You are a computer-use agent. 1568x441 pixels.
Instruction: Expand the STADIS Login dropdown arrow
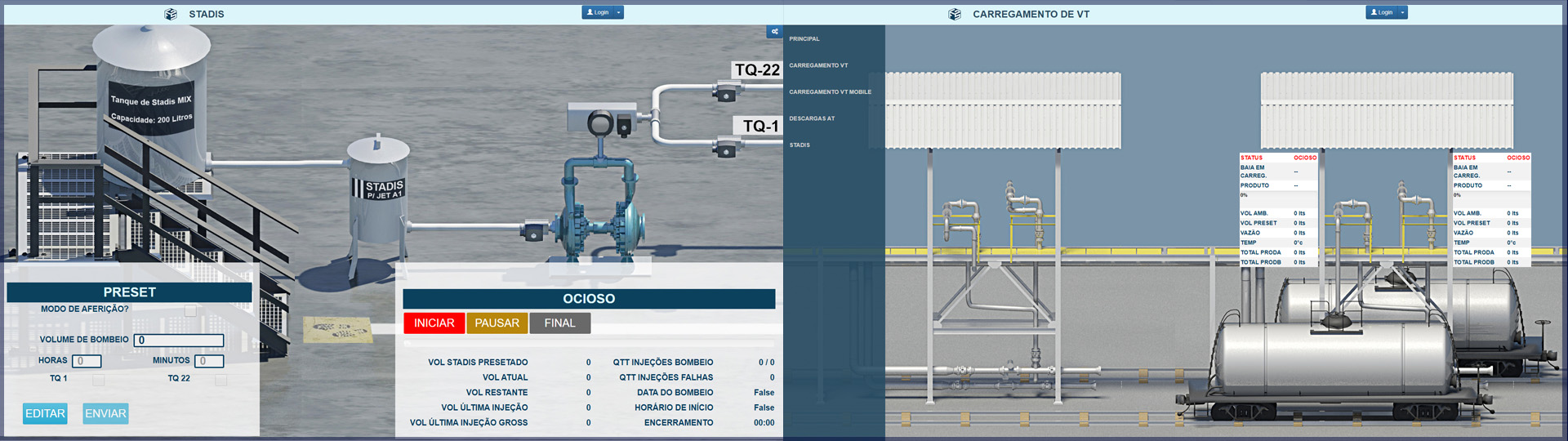pos(619,12)
